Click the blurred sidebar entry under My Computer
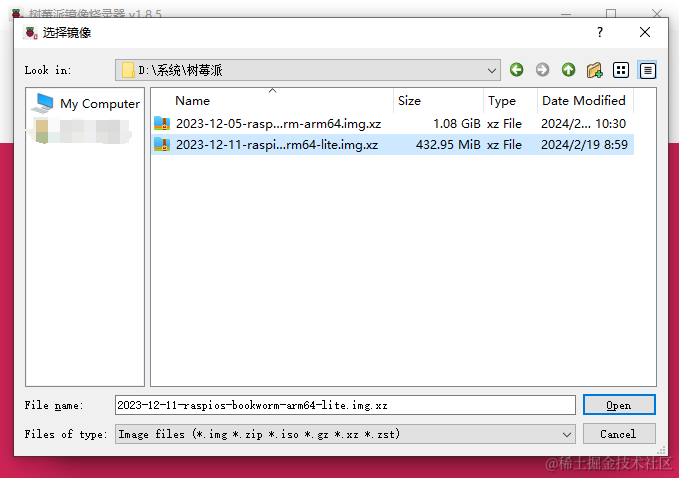Image resolution: width=679 pixels, height=478 pixels. click(x=80, y=132)
